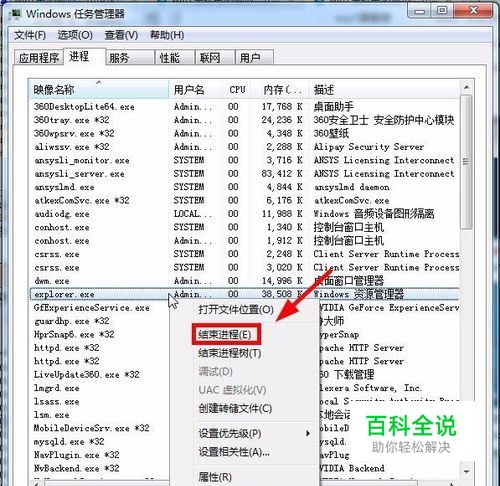Click the LOCAL... user name cell
This screenshot has height=486, width=500.
(x=193, y=214)
